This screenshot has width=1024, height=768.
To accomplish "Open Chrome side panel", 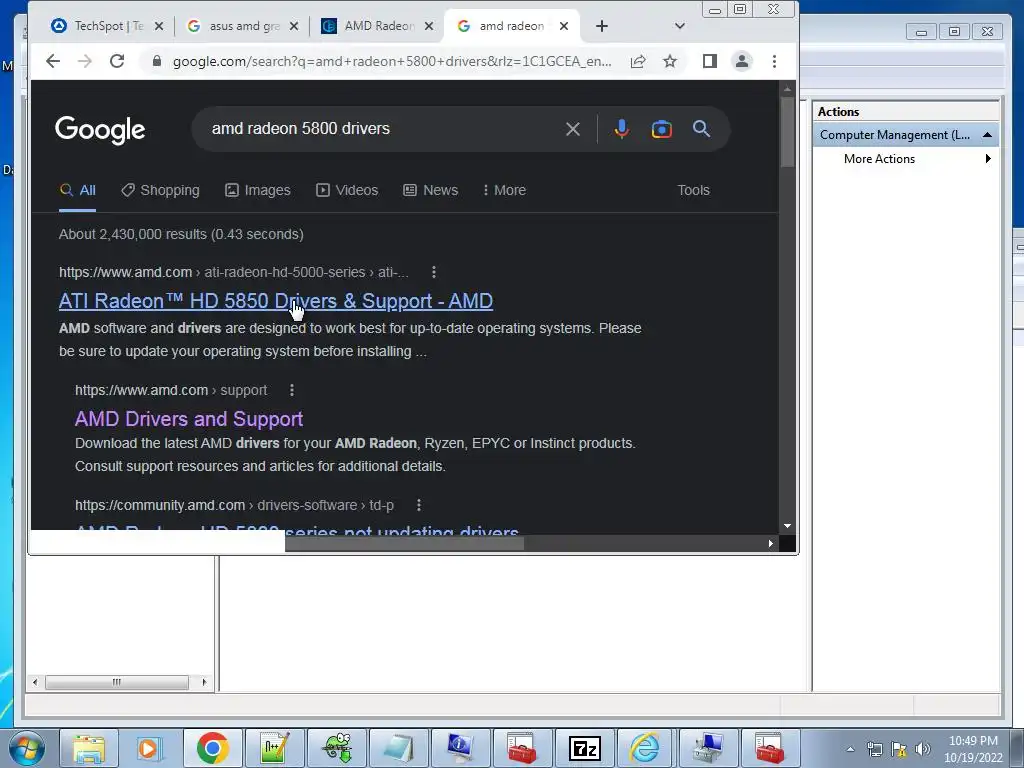I will pyautogui.click(x=710, y=61).
